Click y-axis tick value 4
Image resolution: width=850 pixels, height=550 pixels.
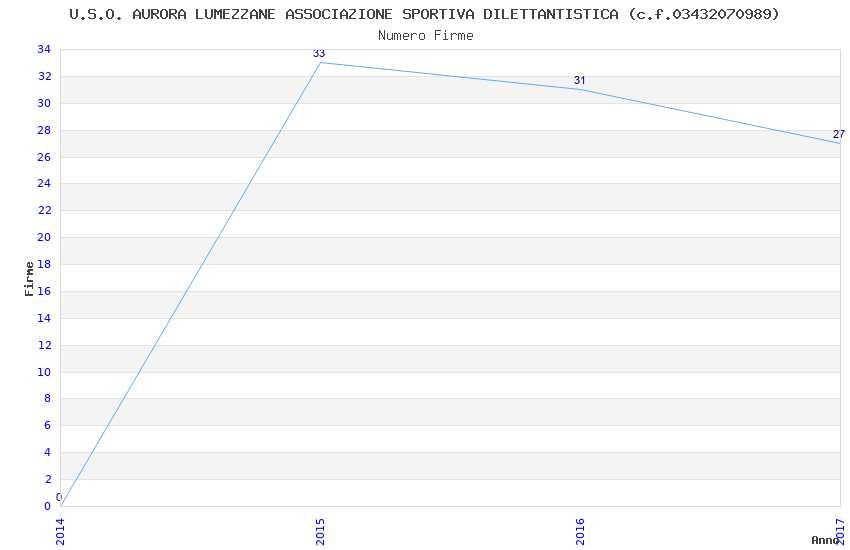[48, 452]
